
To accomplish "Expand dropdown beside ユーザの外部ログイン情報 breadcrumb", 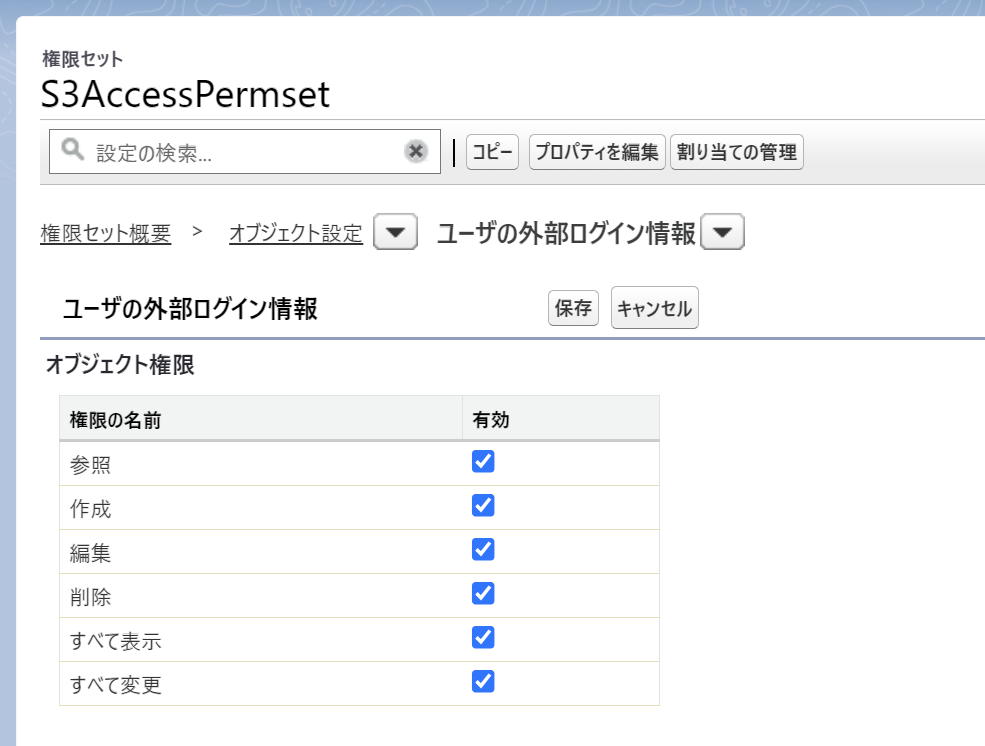I will tap(722, 232).
